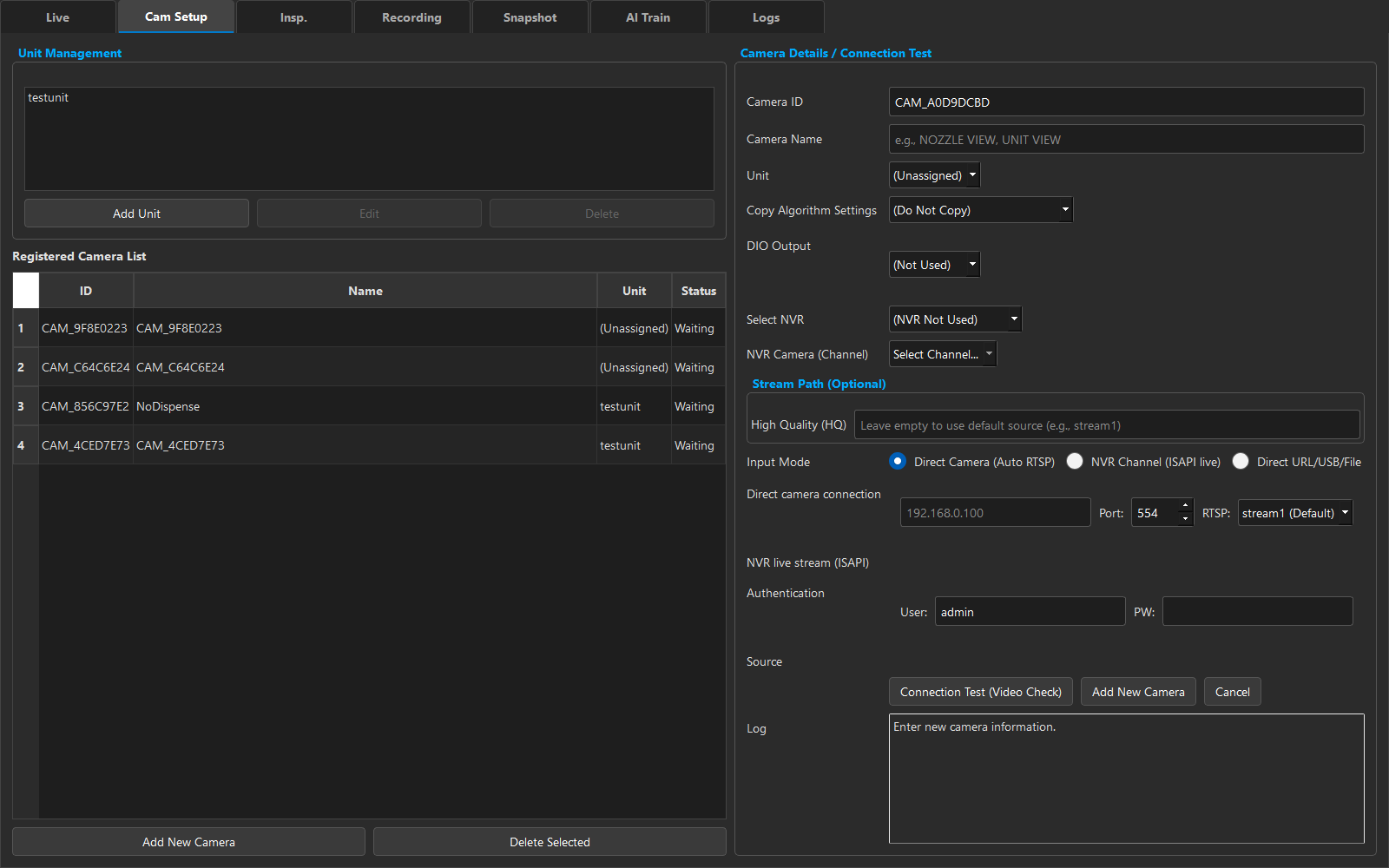Select camera row CAM_9F8E0223
Viewport: 1389px width, 868px height.
pyautogui.click(x=369, y=328)
